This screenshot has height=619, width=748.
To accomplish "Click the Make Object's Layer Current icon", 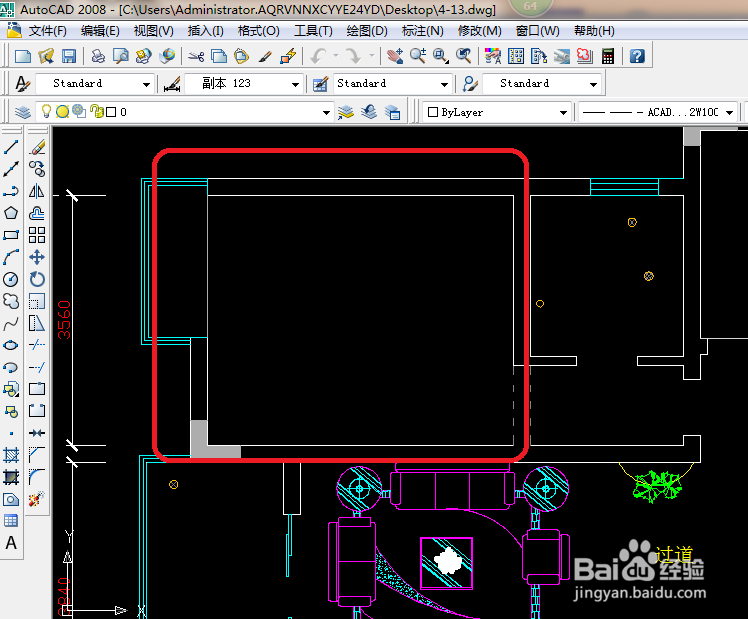I will pos(346,112).
